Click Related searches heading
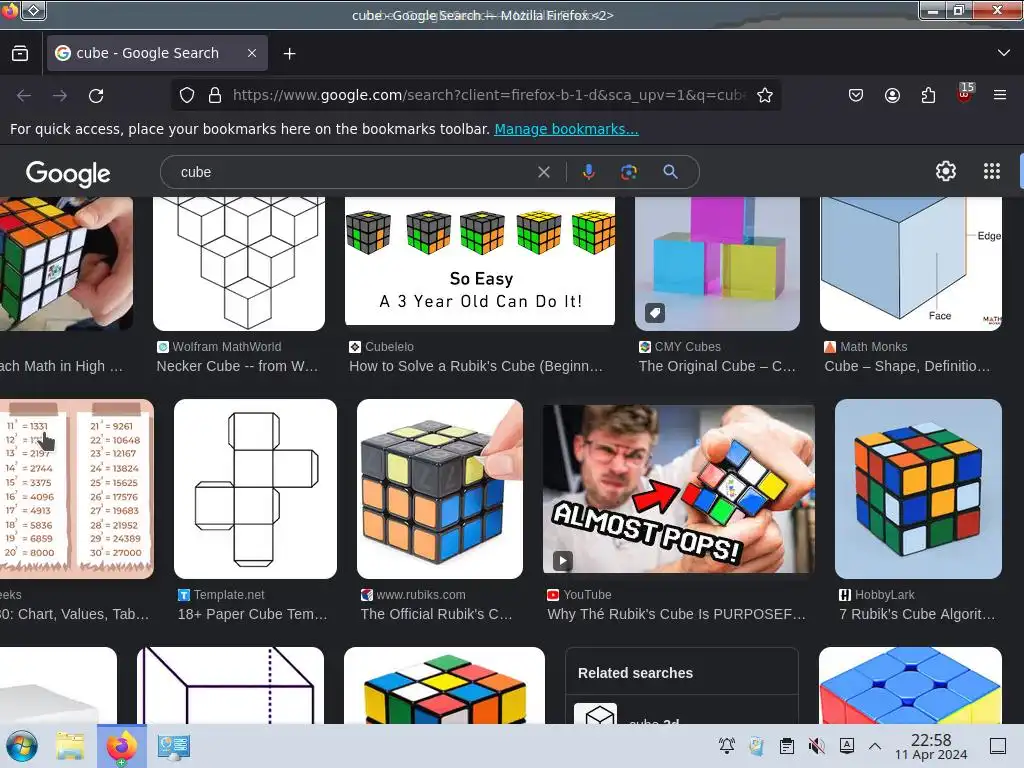This screenshot has width=1024, height=768. 635,673
